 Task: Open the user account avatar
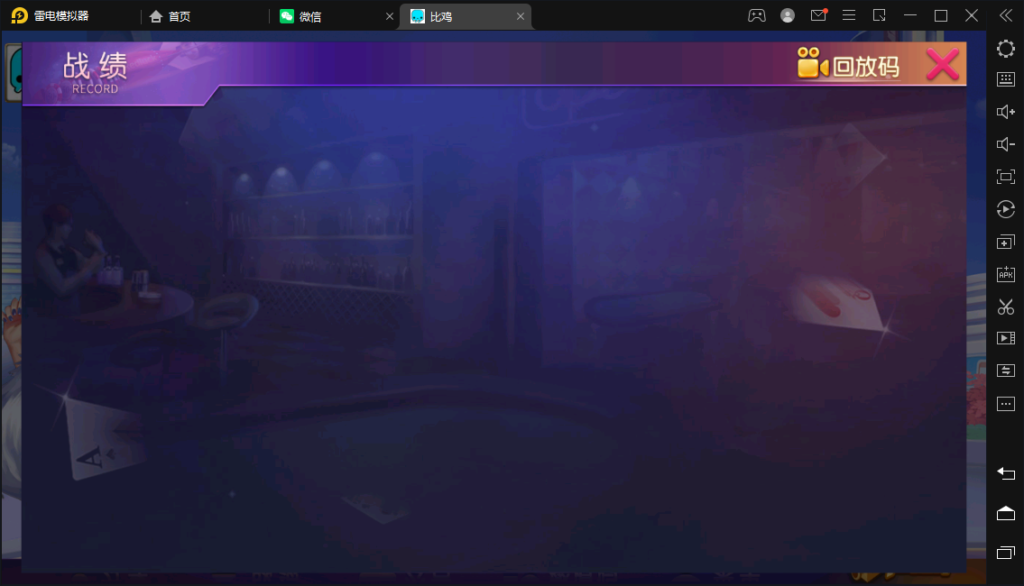coord(788,16)
